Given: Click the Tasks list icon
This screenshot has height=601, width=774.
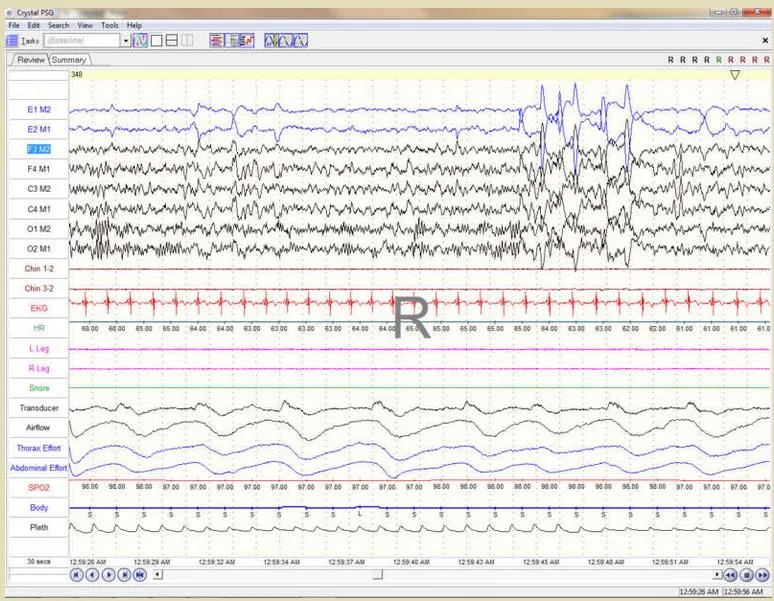Looking at the screenshot, I should [x=12, y=40].
